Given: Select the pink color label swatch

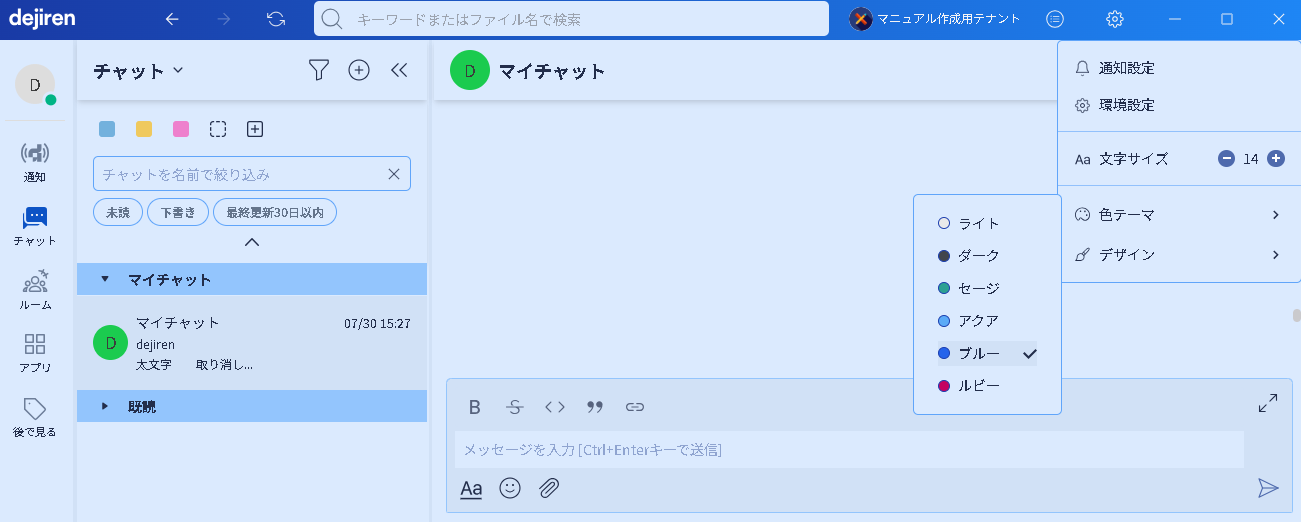Looking at the screenshot, I should [x=181, y=129].
